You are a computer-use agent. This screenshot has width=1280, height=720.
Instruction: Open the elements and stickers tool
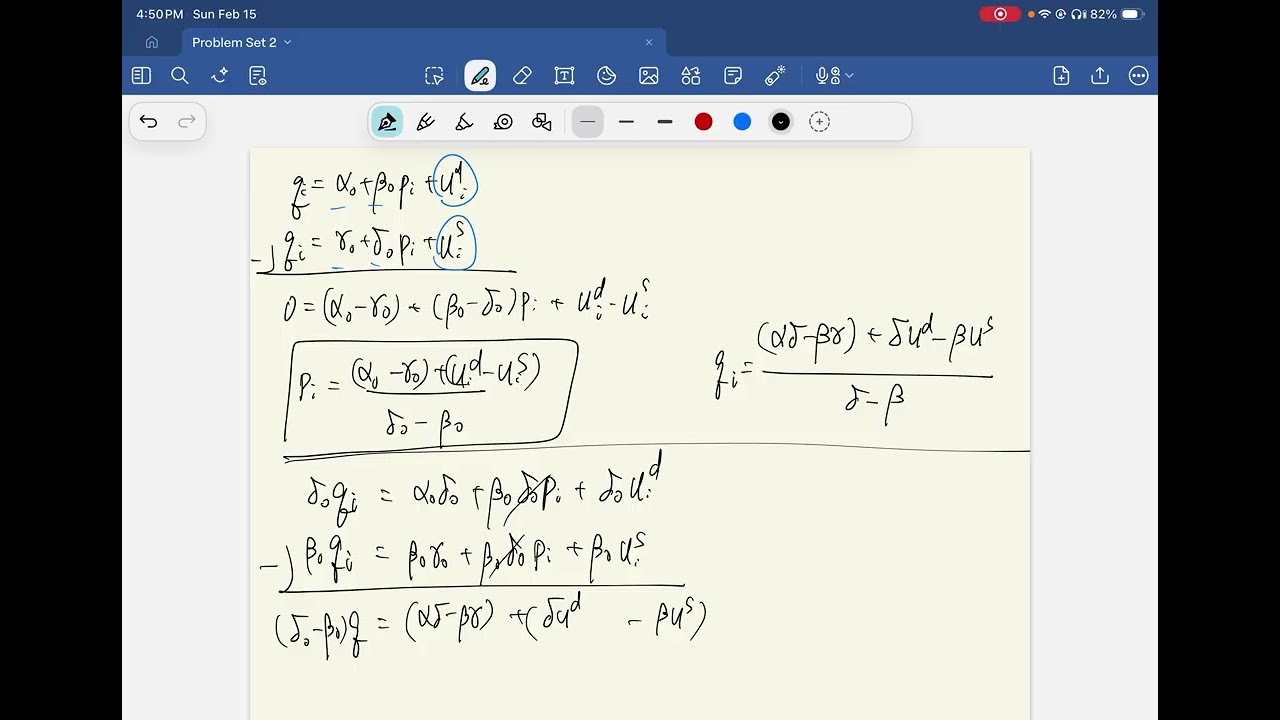click(x=691, y=76)
